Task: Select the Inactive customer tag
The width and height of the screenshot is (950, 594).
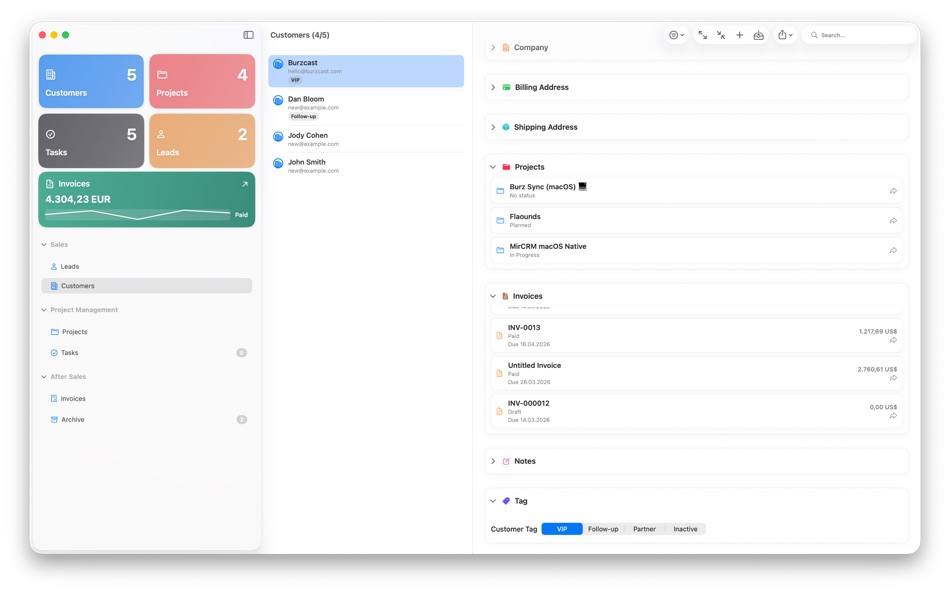Action: (685, 529)
